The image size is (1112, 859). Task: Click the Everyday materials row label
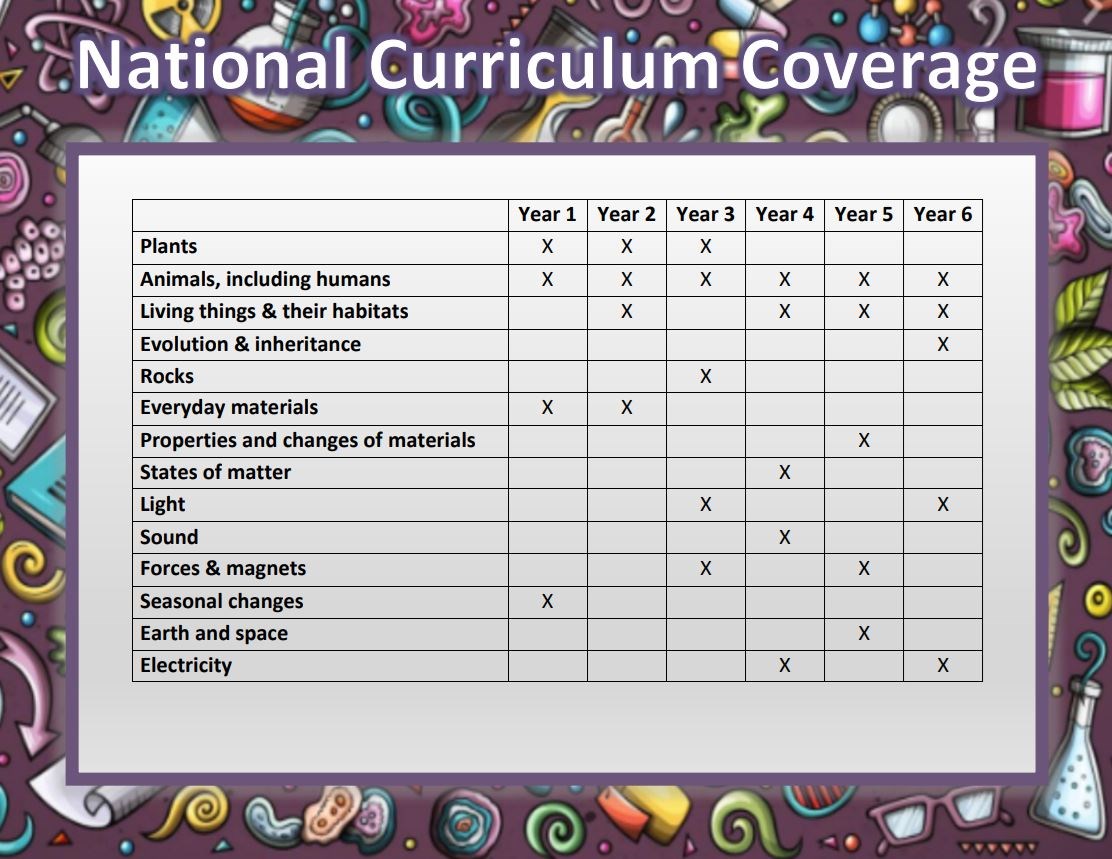(x=228, y=408)
